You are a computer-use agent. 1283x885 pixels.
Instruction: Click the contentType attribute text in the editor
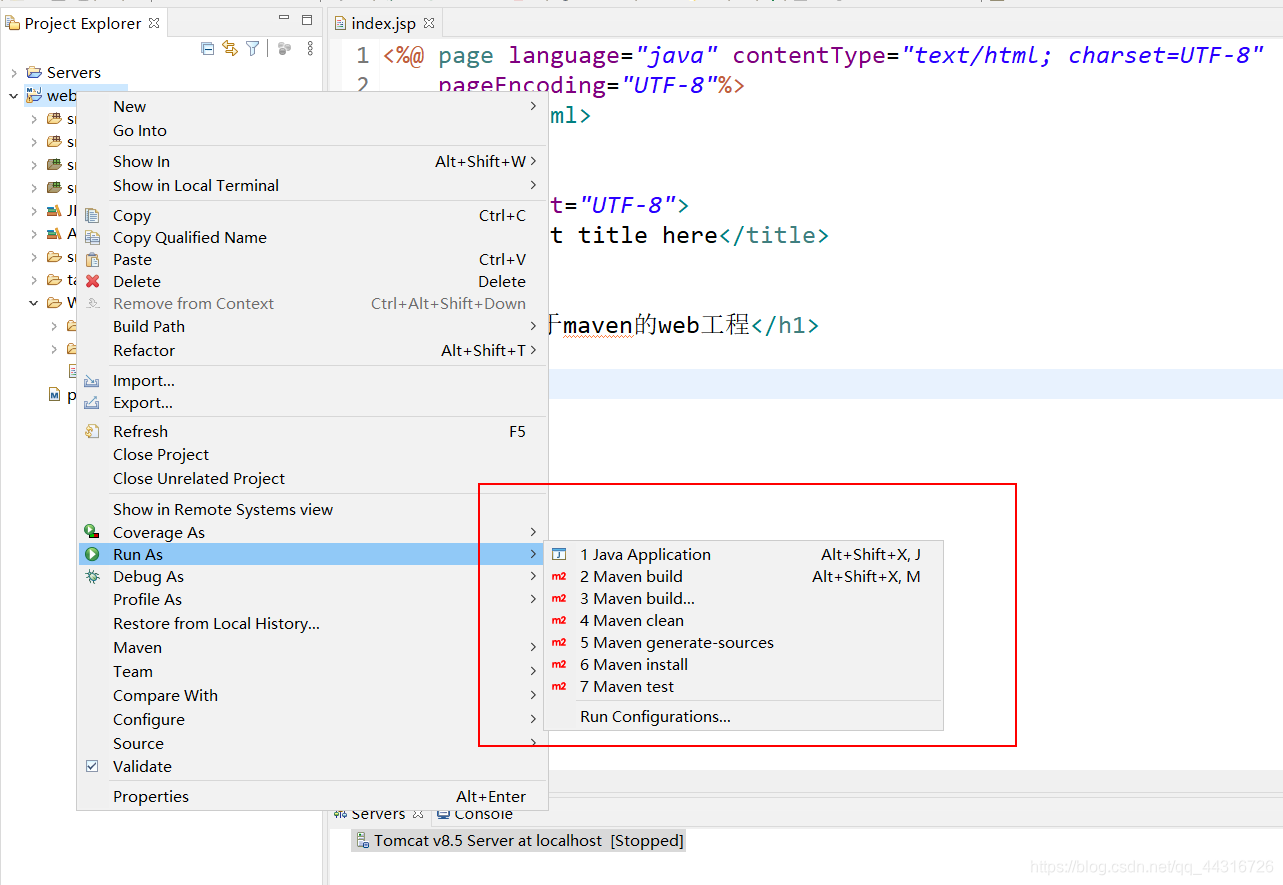click(809, 56)
